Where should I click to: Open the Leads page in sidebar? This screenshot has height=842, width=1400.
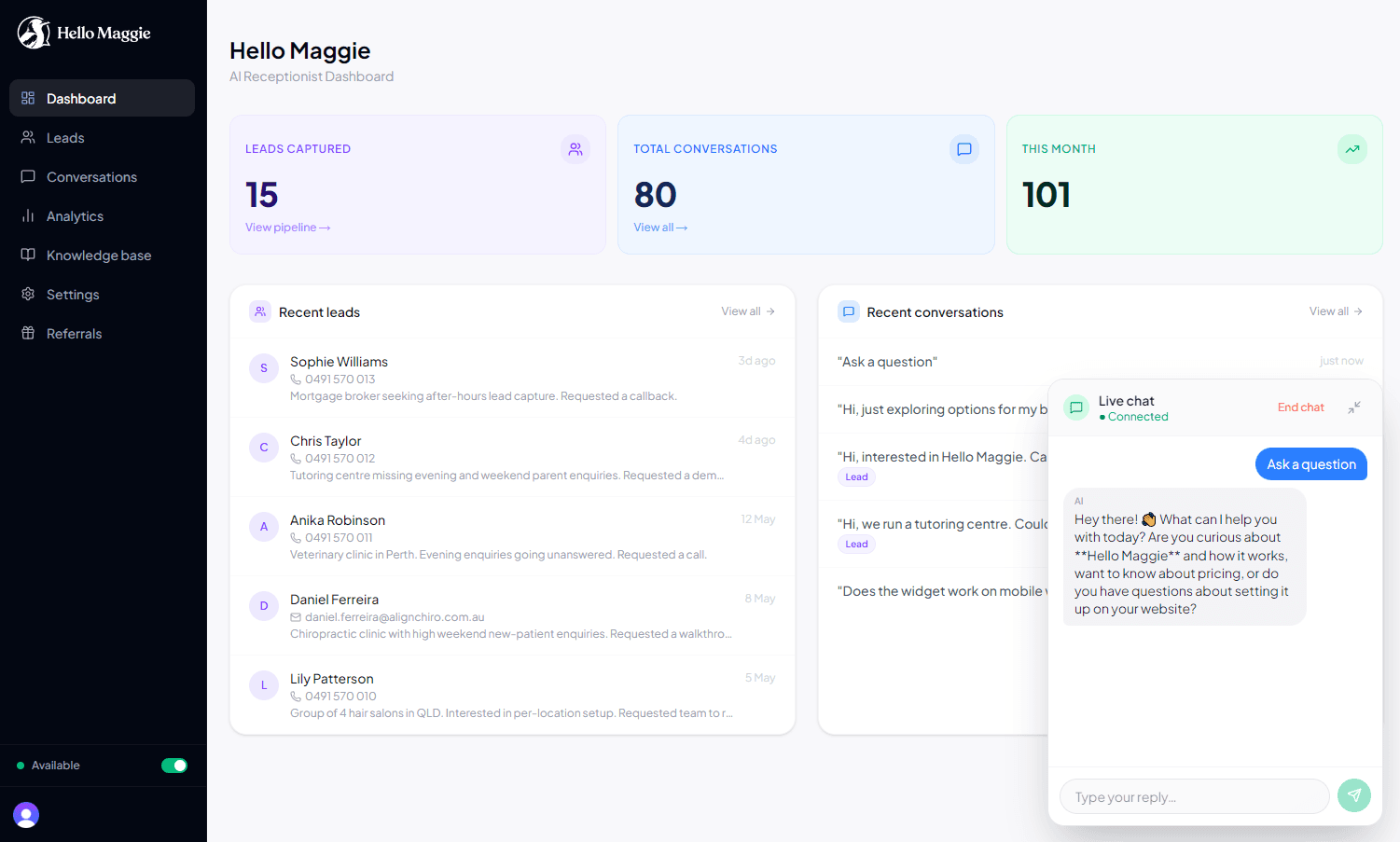[x=102, y=137]
